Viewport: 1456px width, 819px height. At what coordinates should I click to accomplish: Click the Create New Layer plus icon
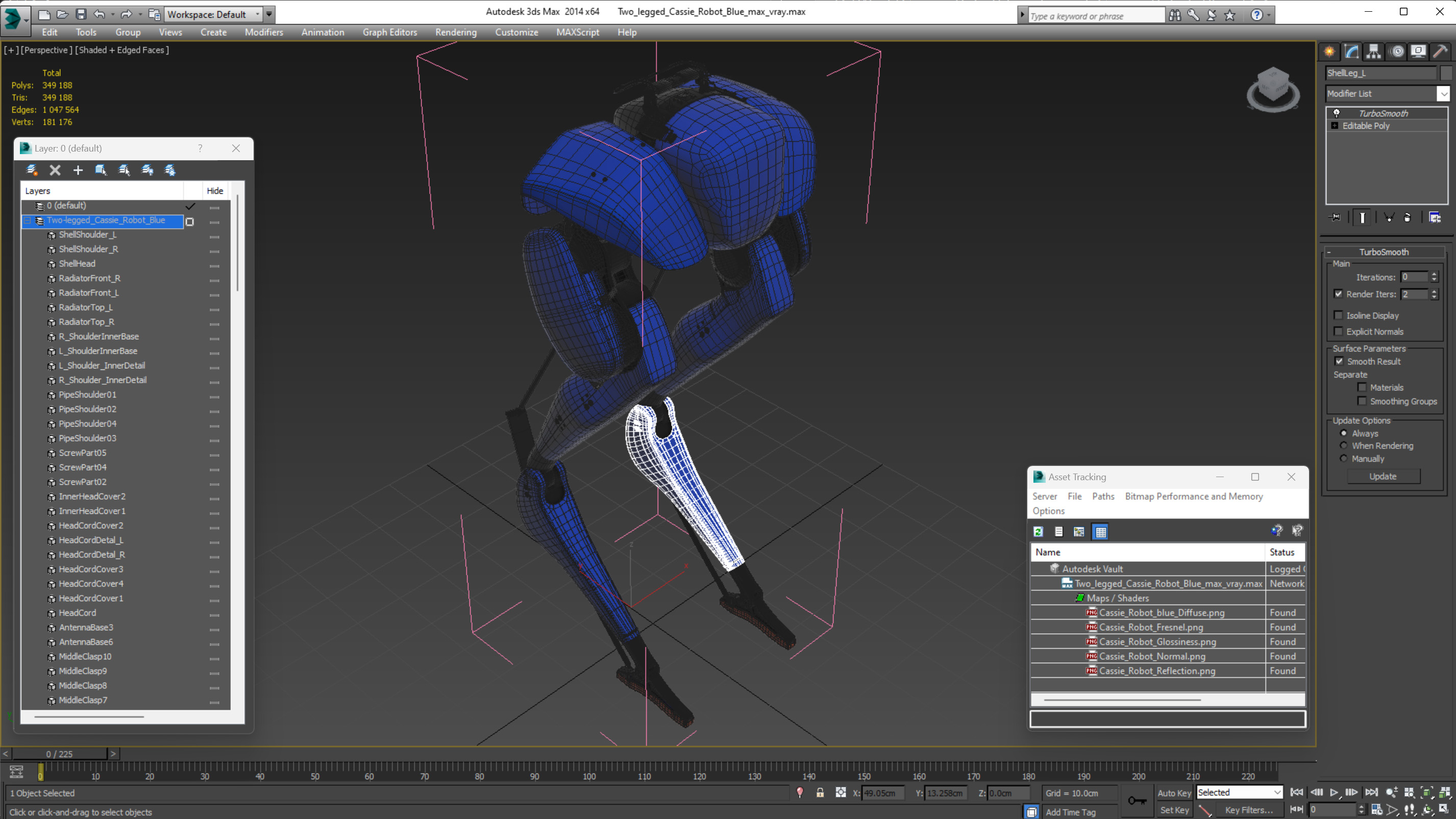click(78, 170)
